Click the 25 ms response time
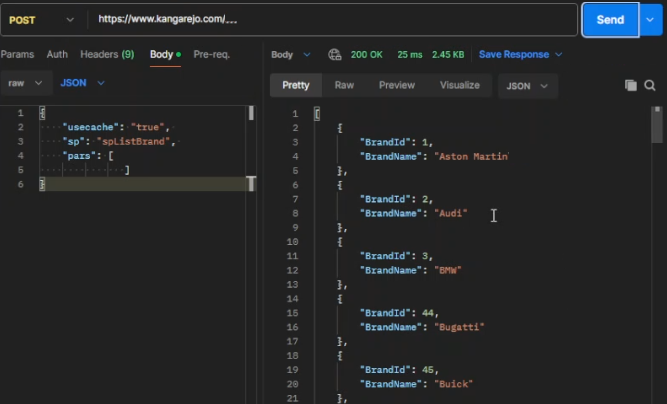Screen dimensions: 667x404 point(410,54)
